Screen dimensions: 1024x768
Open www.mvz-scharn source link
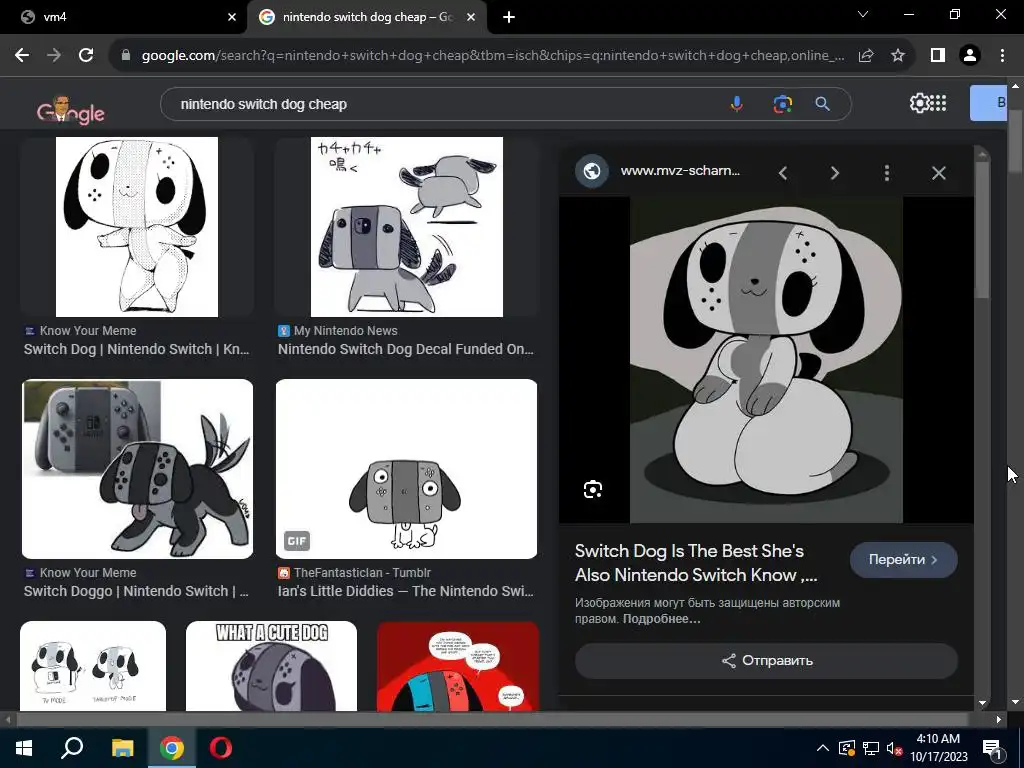[x=680, y=171]
